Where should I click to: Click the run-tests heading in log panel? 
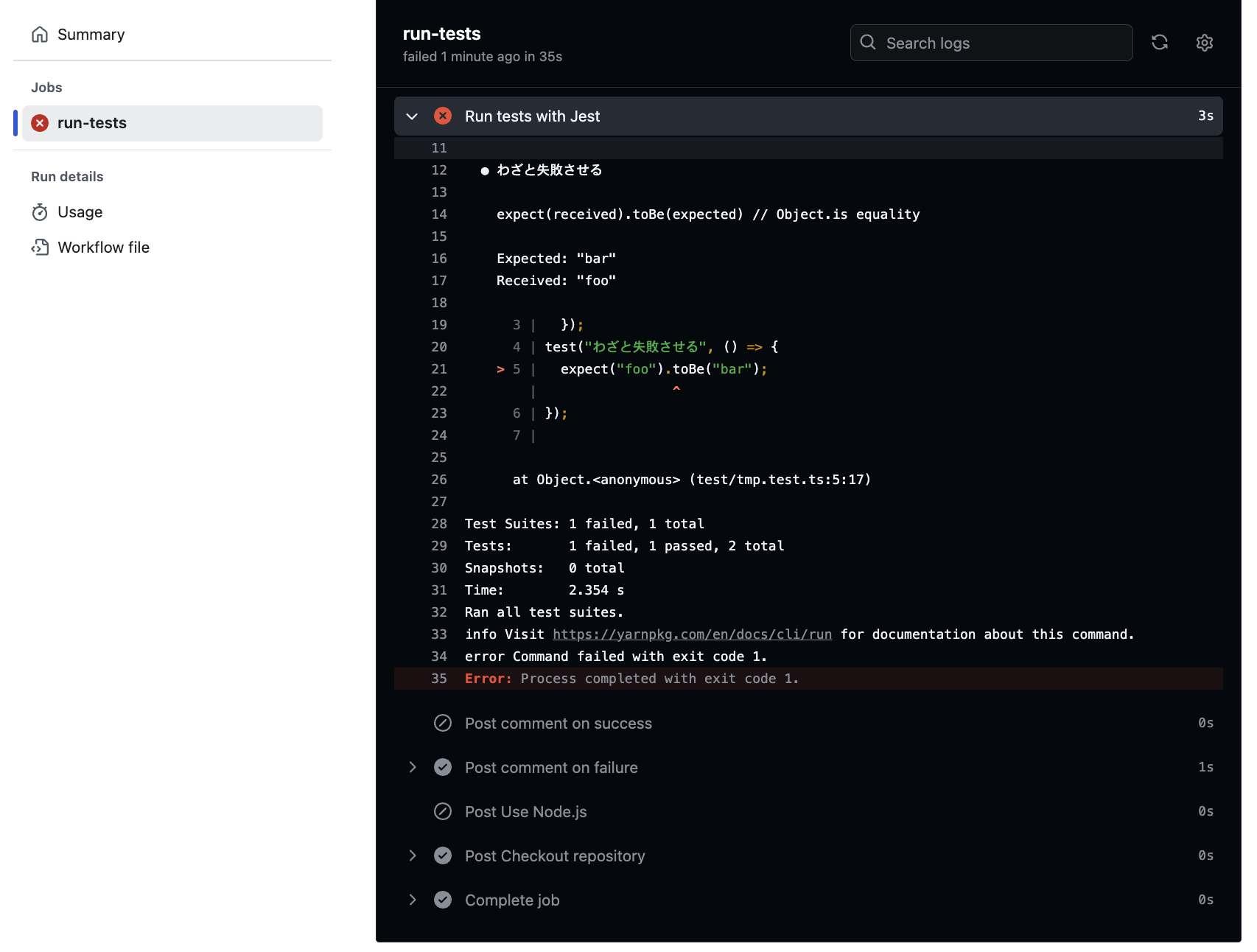441,34
